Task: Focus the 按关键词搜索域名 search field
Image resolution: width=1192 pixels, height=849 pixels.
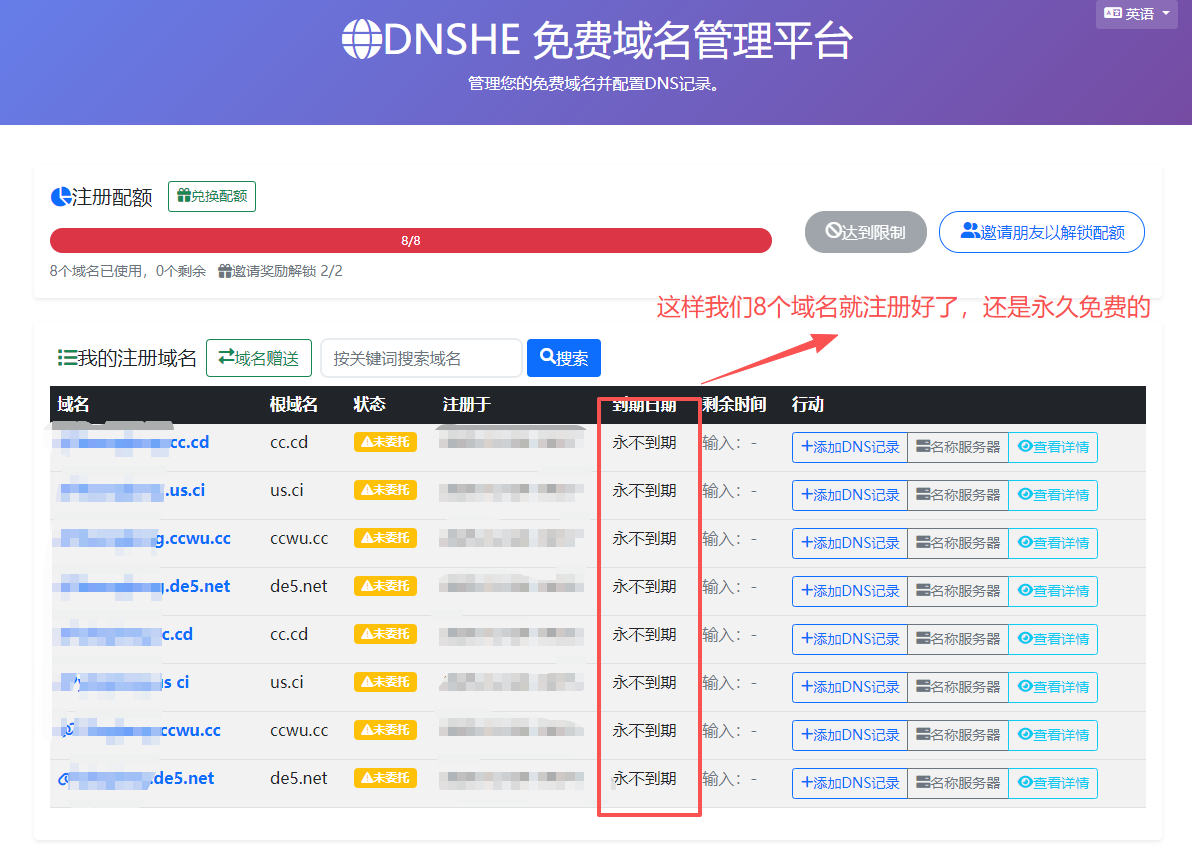Action: coord(421,358)
